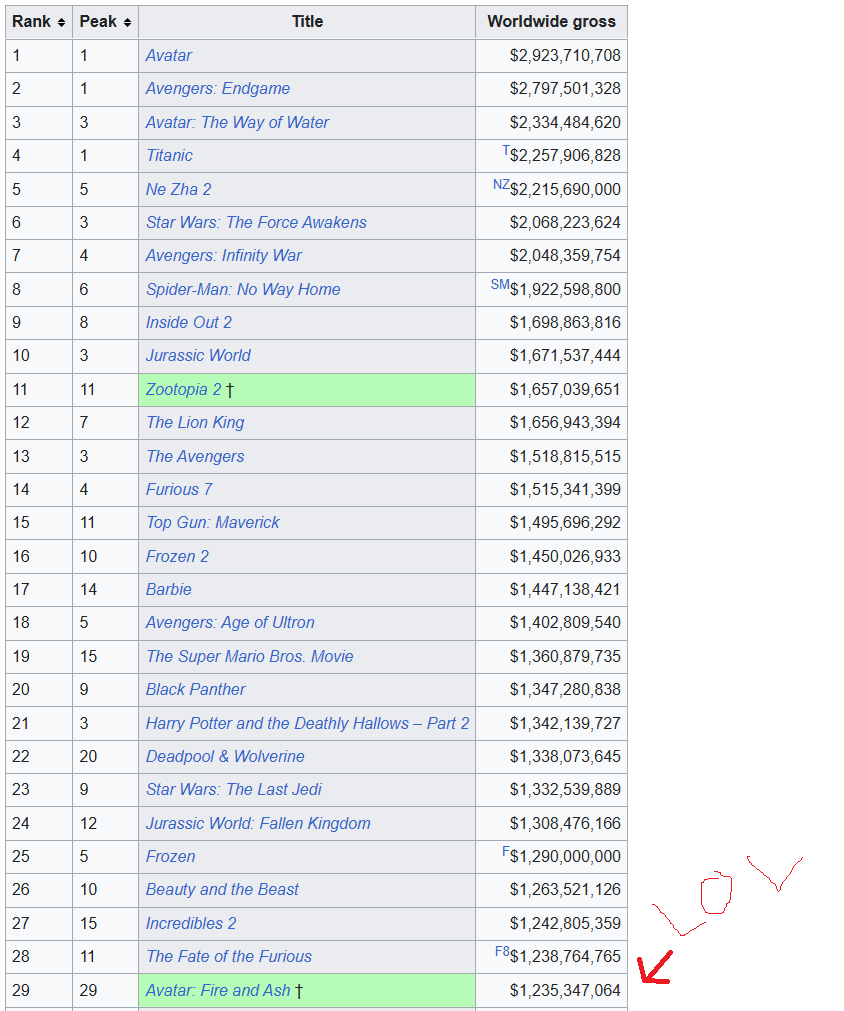Open The Lion King link
This screenshot has height=1011, width=844.
coord(195,422)
